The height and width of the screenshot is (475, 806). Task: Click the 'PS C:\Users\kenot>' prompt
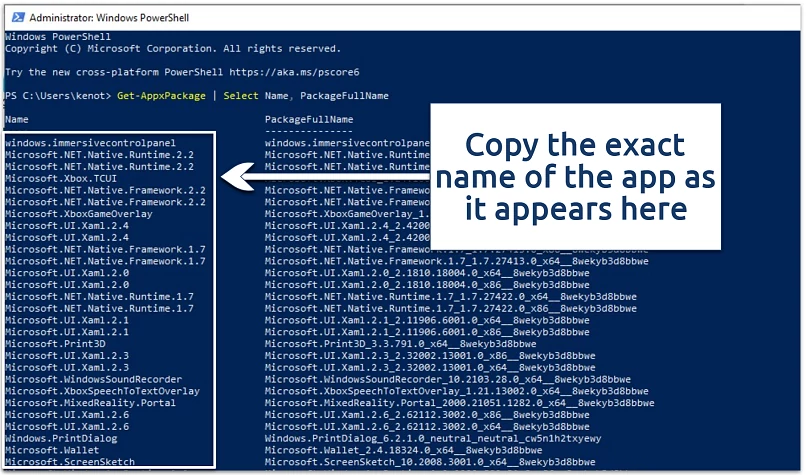[x=58, y=96]
